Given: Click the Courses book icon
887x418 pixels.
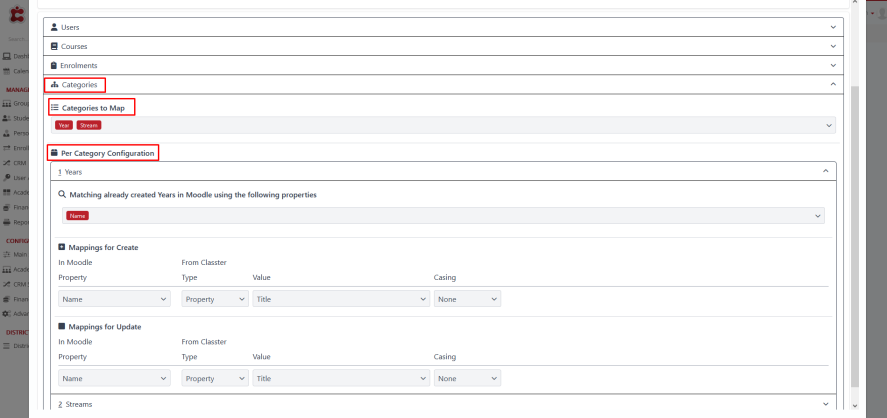Looking at the screenshot, I should 55,46.
